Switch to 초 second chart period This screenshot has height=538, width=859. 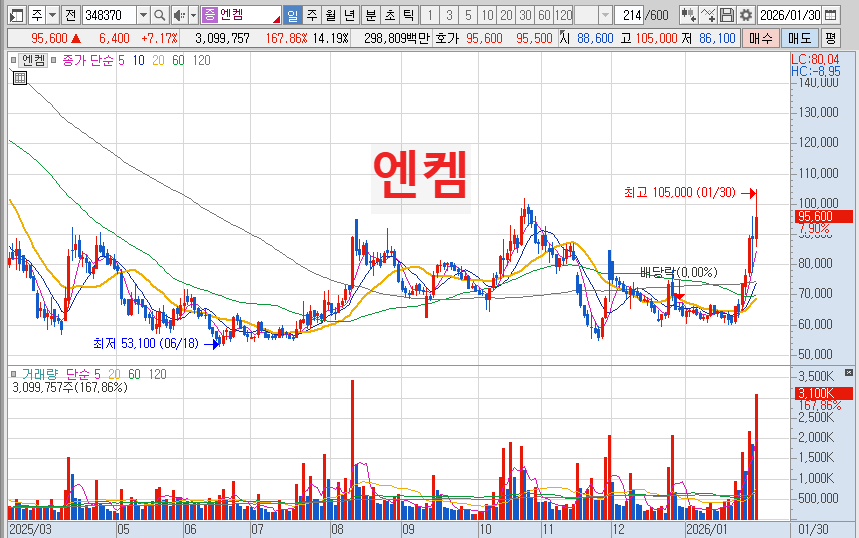tap(390, 15)
